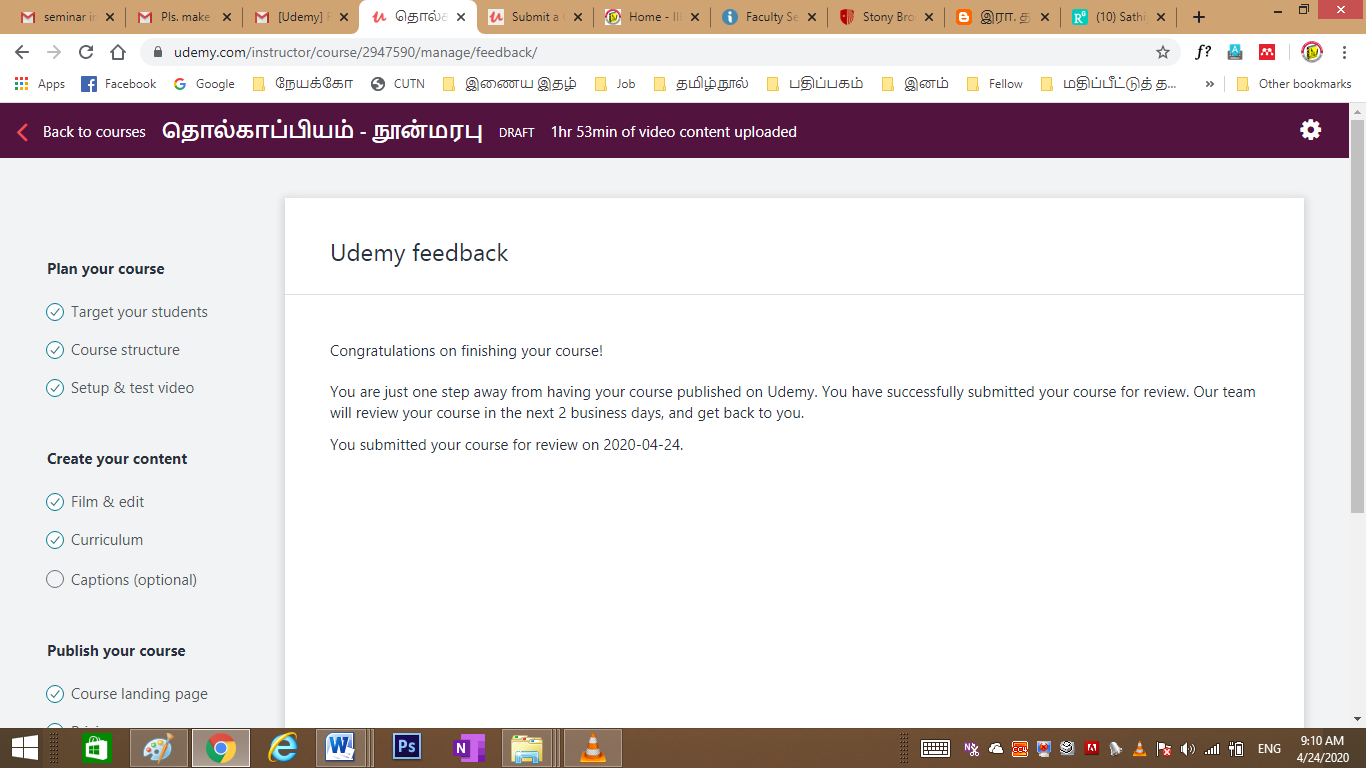Switch to the Faculty Se tab

771,17
